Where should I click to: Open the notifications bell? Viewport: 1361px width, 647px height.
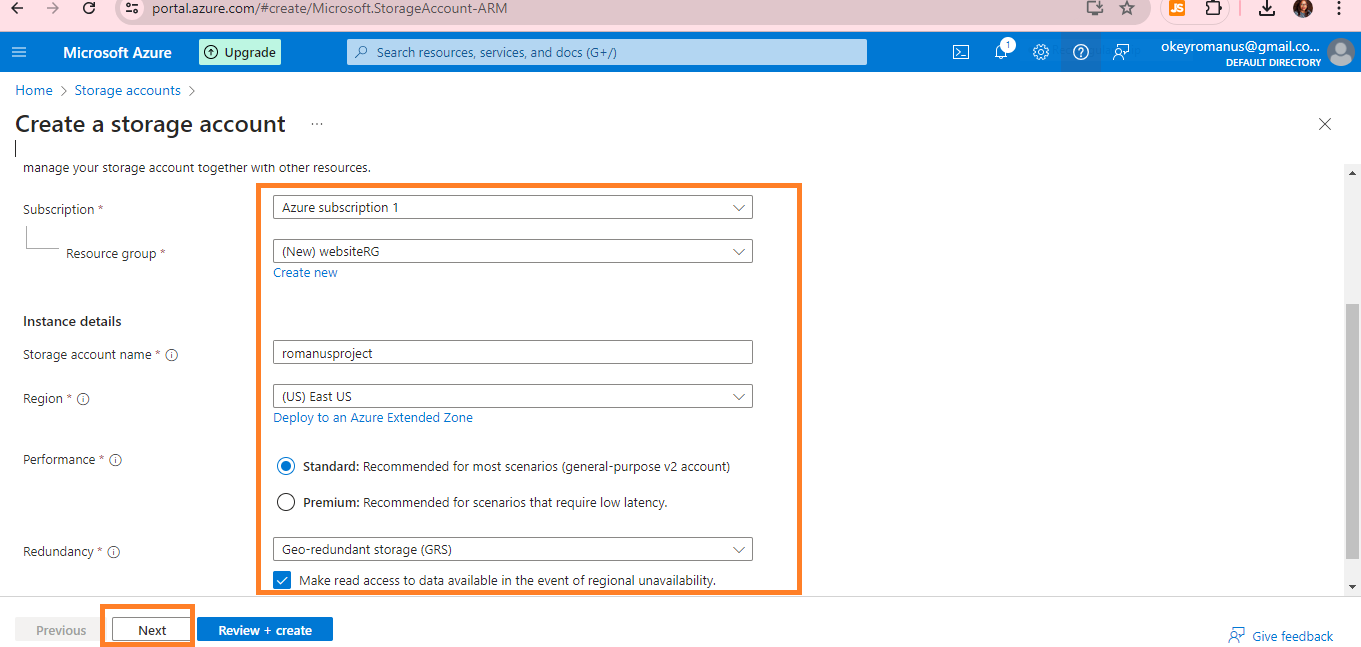(x=1001, y=52)
